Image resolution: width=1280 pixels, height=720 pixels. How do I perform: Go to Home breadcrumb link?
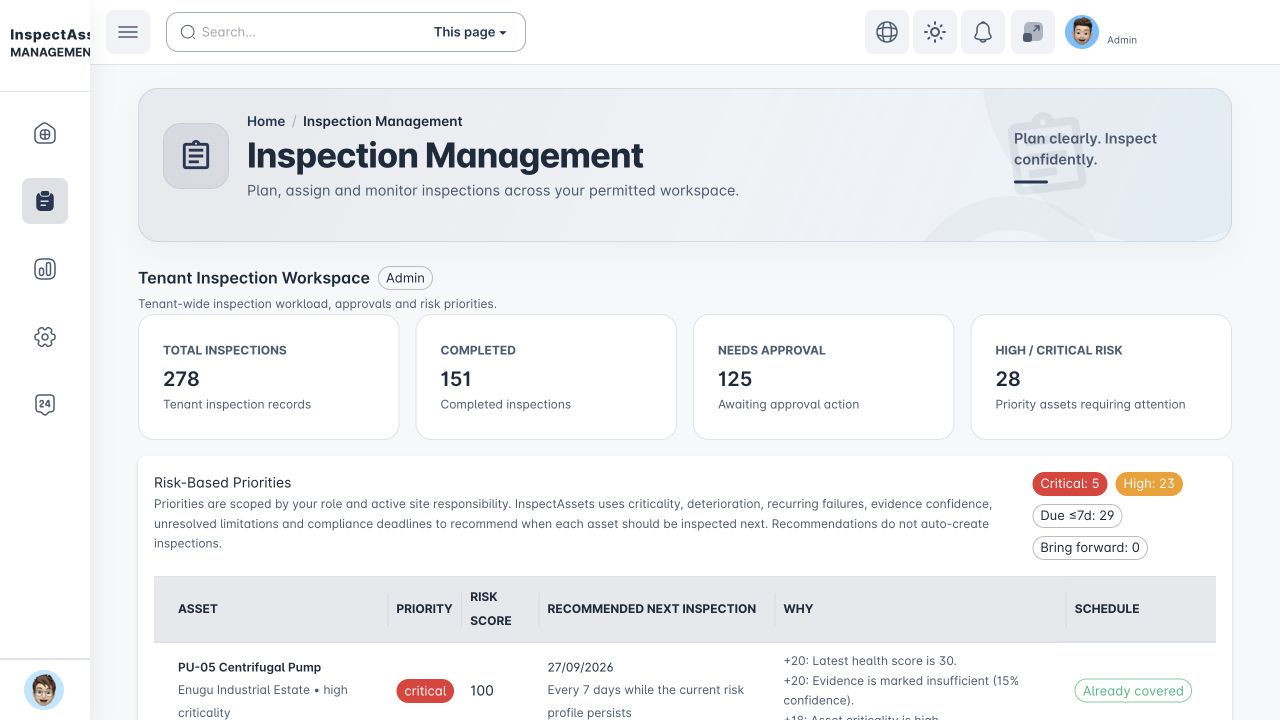[266, 121]
